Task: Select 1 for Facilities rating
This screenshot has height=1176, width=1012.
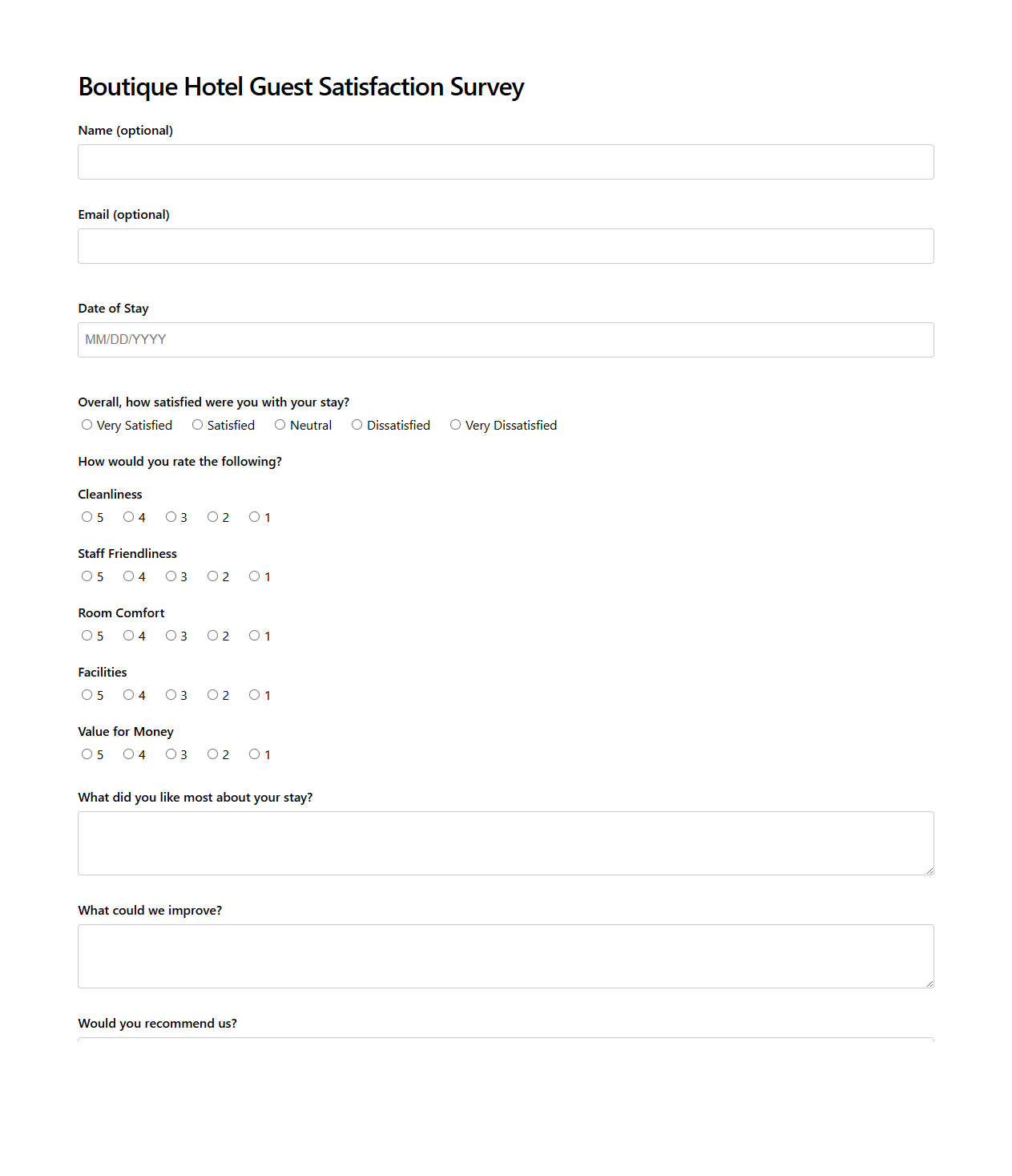Action: coord(254,694)
